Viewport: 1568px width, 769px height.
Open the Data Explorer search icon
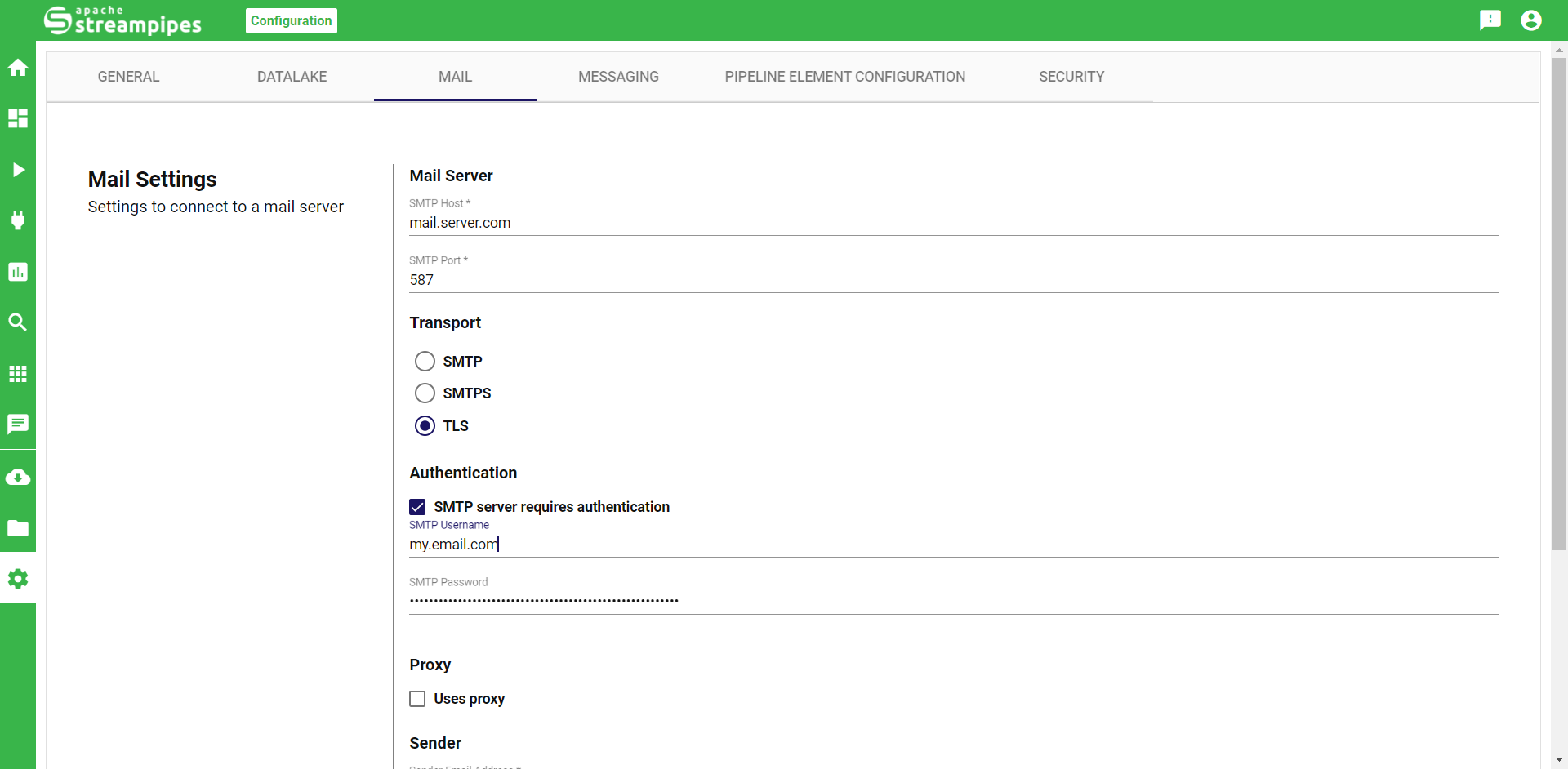[18, 322]
